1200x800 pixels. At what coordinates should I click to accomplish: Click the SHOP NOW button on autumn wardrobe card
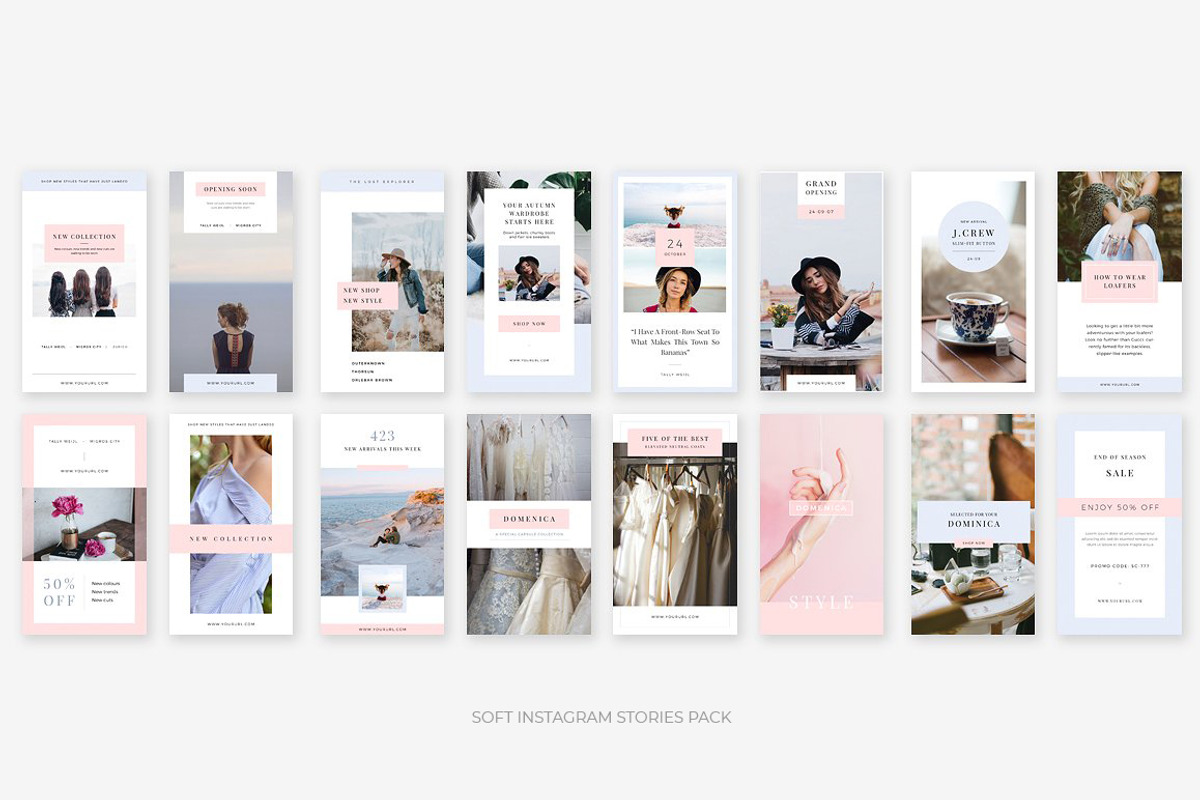[x=528, y=324]
